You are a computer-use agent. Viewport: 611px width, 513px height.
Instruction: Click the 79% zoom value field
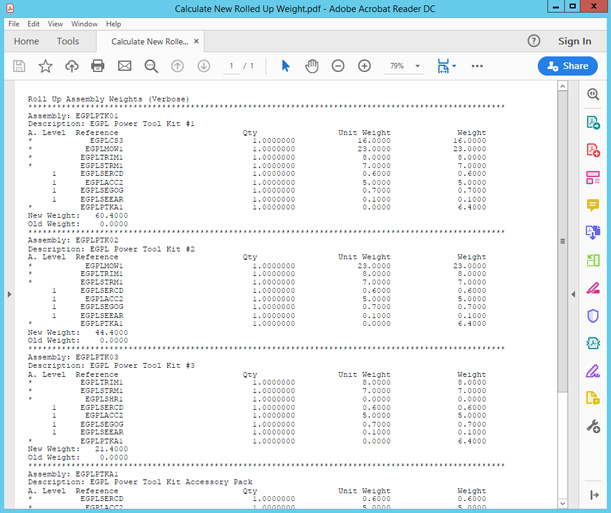[397, 66]
